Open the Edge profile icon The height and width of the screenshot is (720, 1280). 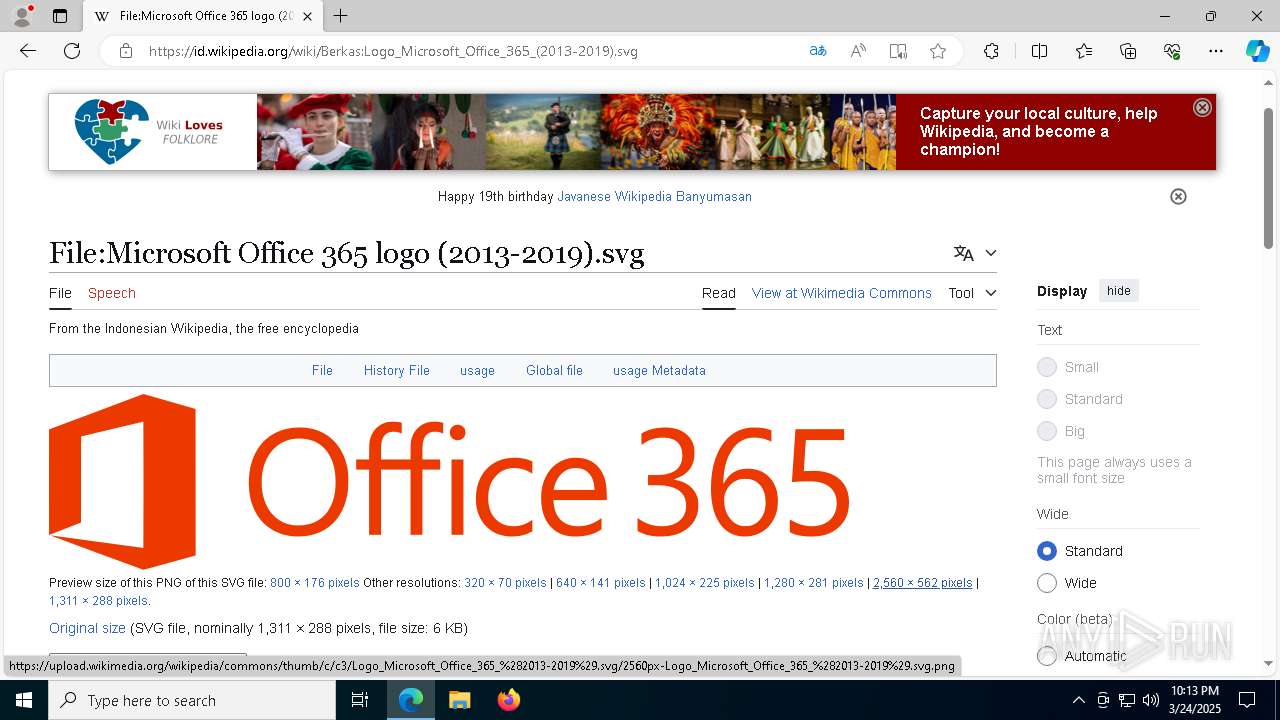22,16
